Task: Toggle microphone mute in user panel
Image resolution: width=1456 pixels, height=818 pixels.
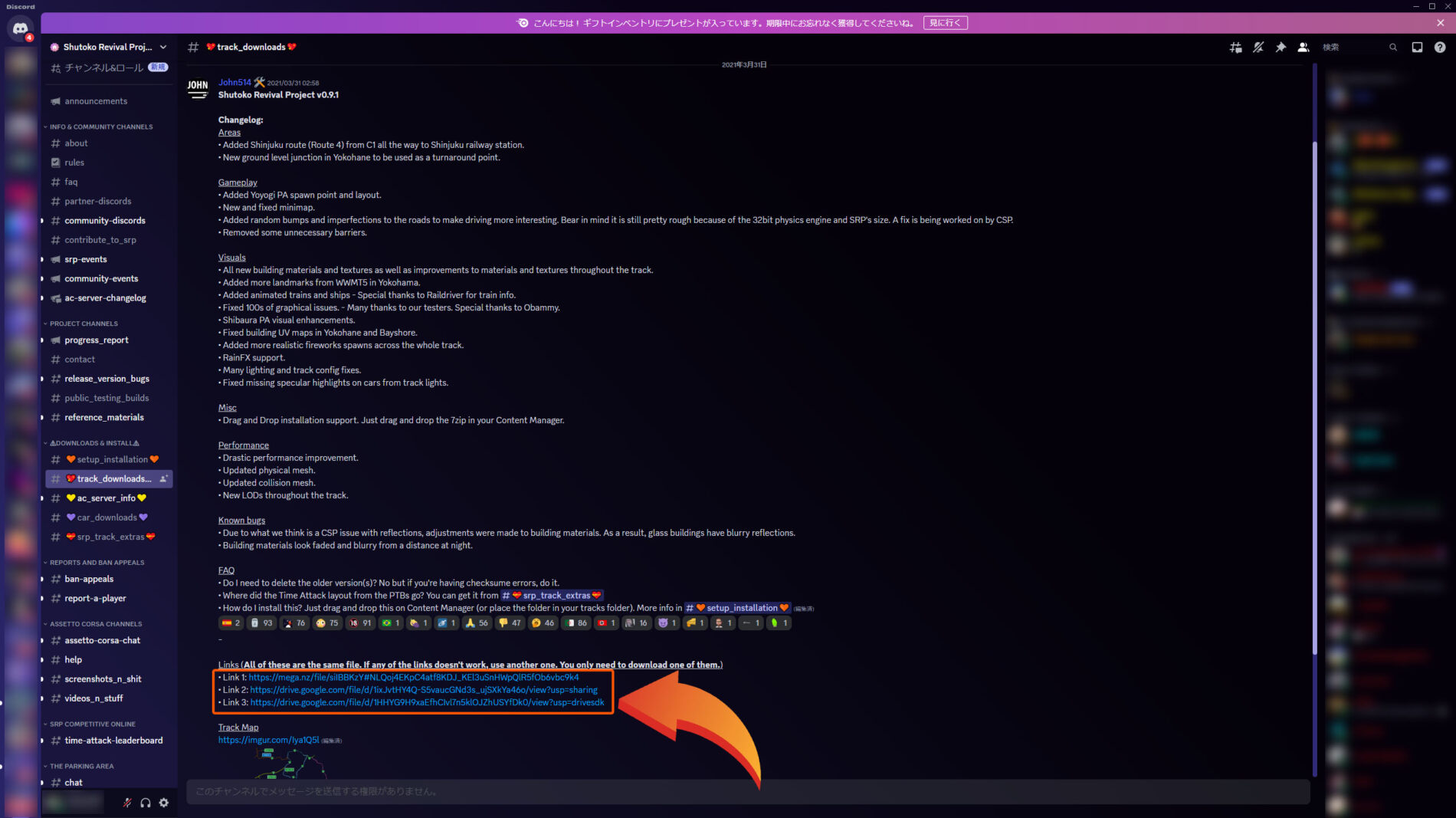Action: (127, 803)
